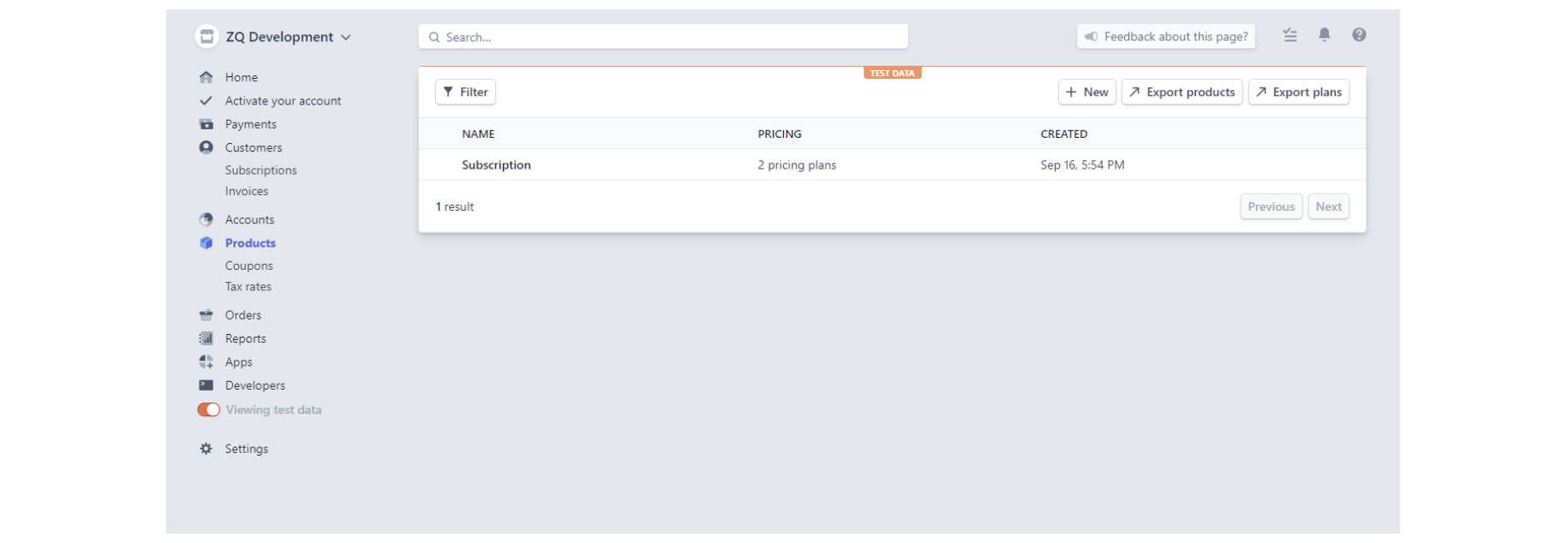Click the TEST DATA badge
Viewport: 1568px width, 543px height.
[892, 73]
